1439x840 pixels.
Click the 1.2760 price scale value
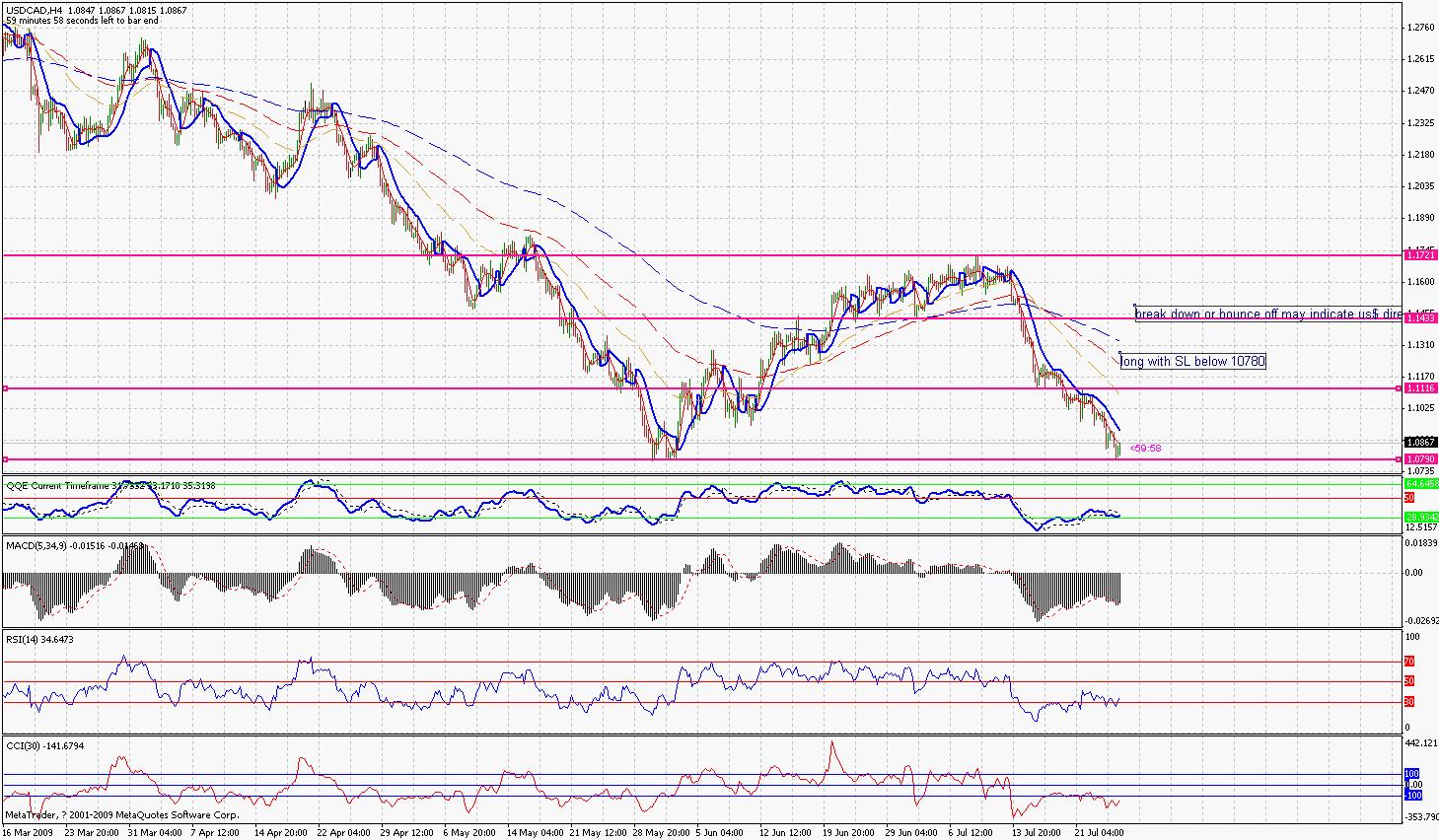pyautogui.click(x=1421, y=28)
